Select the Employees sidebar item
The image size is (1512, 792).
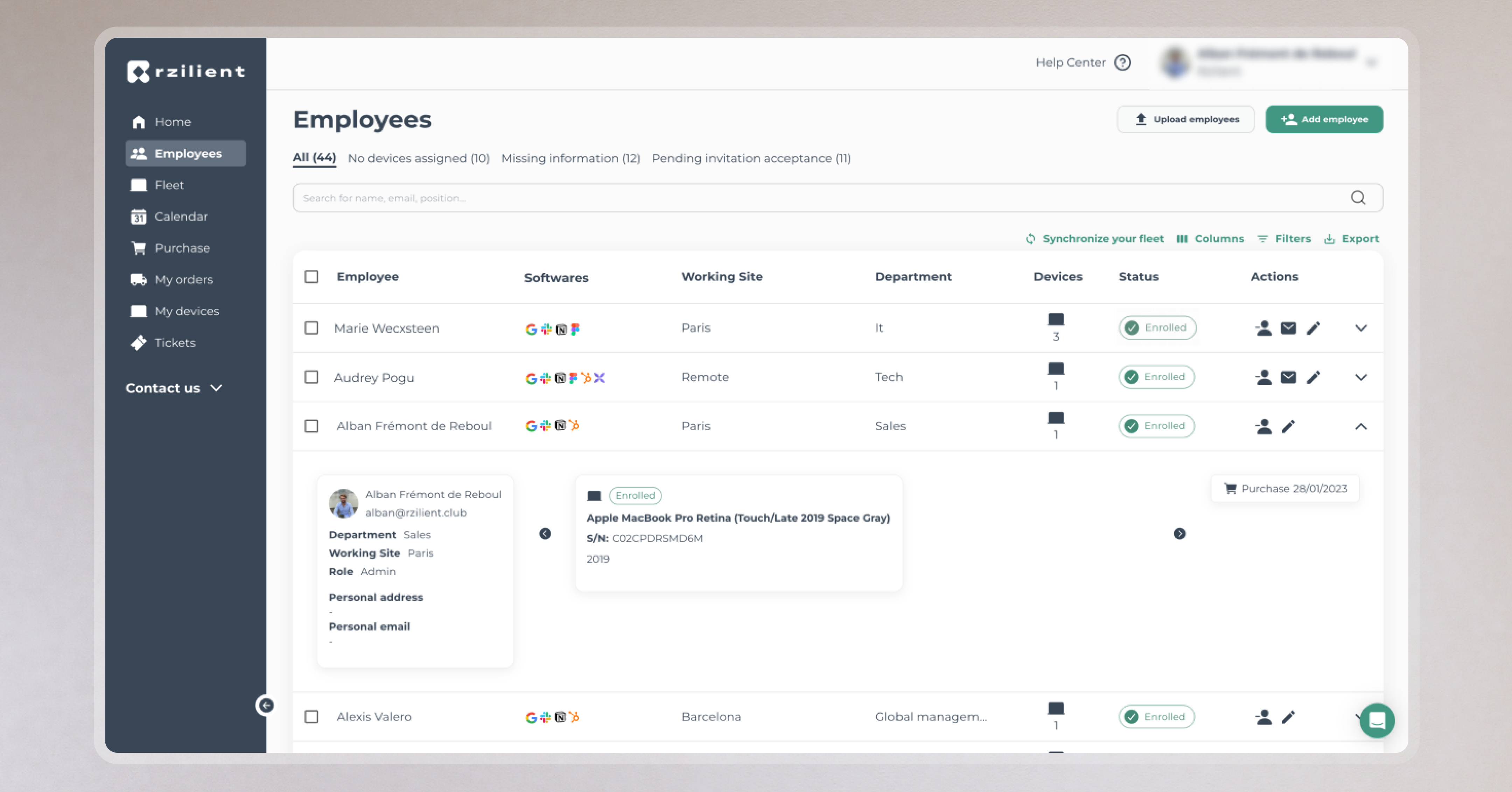[185, 153]
